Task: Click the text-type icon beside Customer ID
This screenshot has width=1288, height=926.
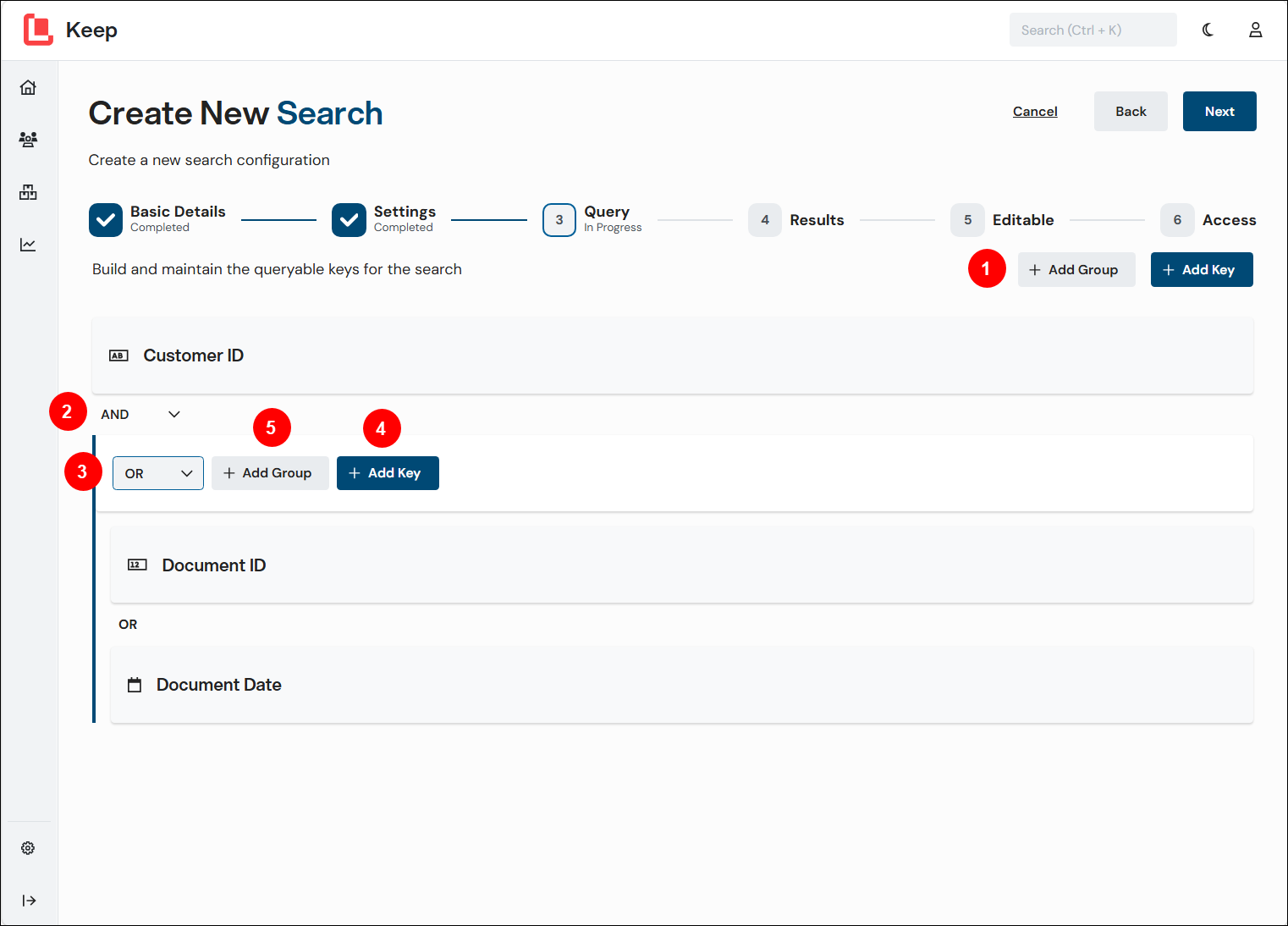Action: 118,356
